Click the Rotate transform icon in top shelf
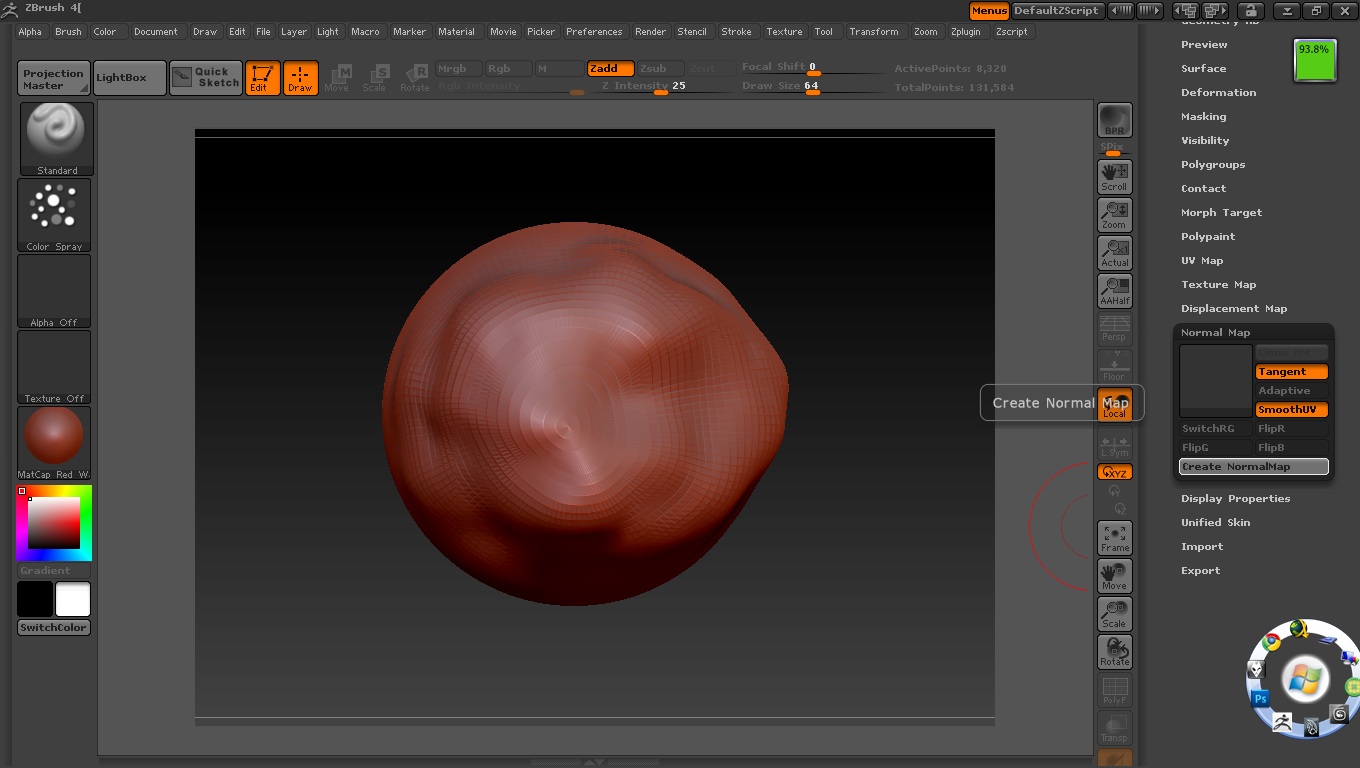Screen dimensions: 1360x768 (x=414, y=77)
